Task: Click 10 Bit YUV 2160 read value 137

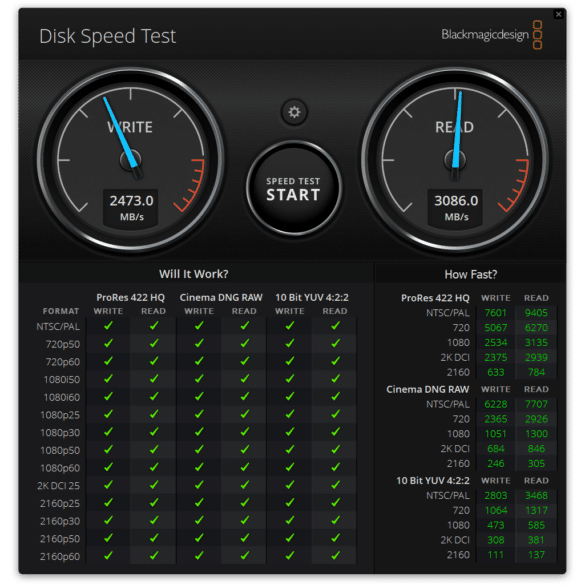Action: pyautogui.click(x=536, y=555)
